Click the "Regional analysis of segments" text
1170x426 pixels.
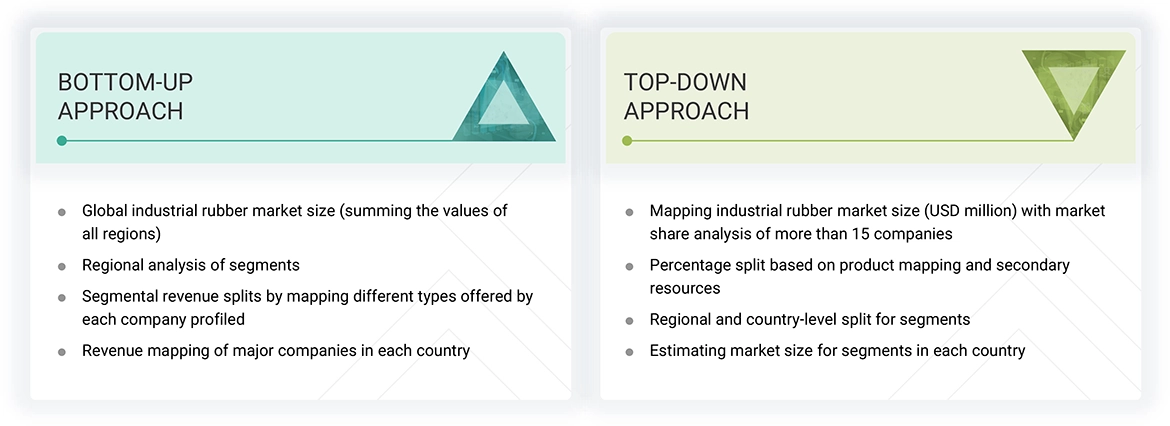tap(191, 266)
